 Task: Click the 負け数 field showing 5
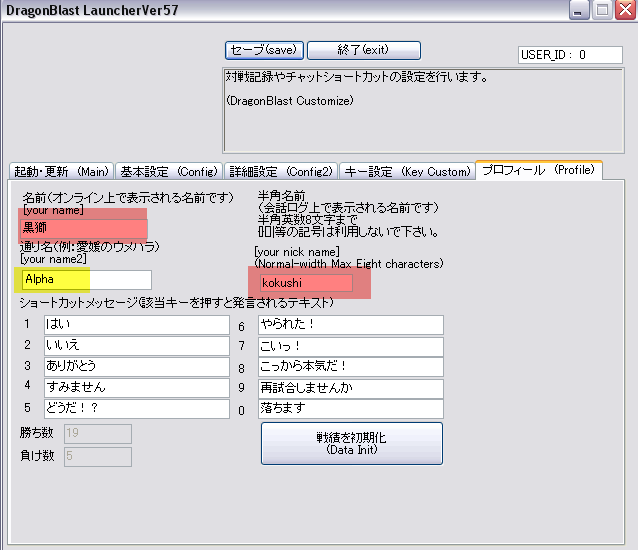click(98, 457)
